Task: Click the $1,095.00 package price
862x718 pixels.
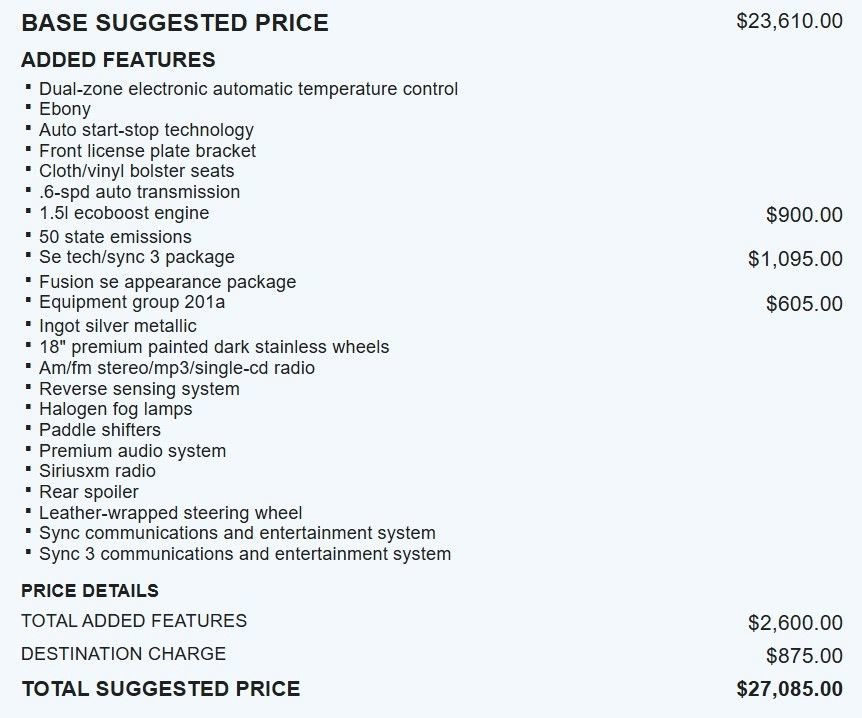Action: tap(795, 259)
